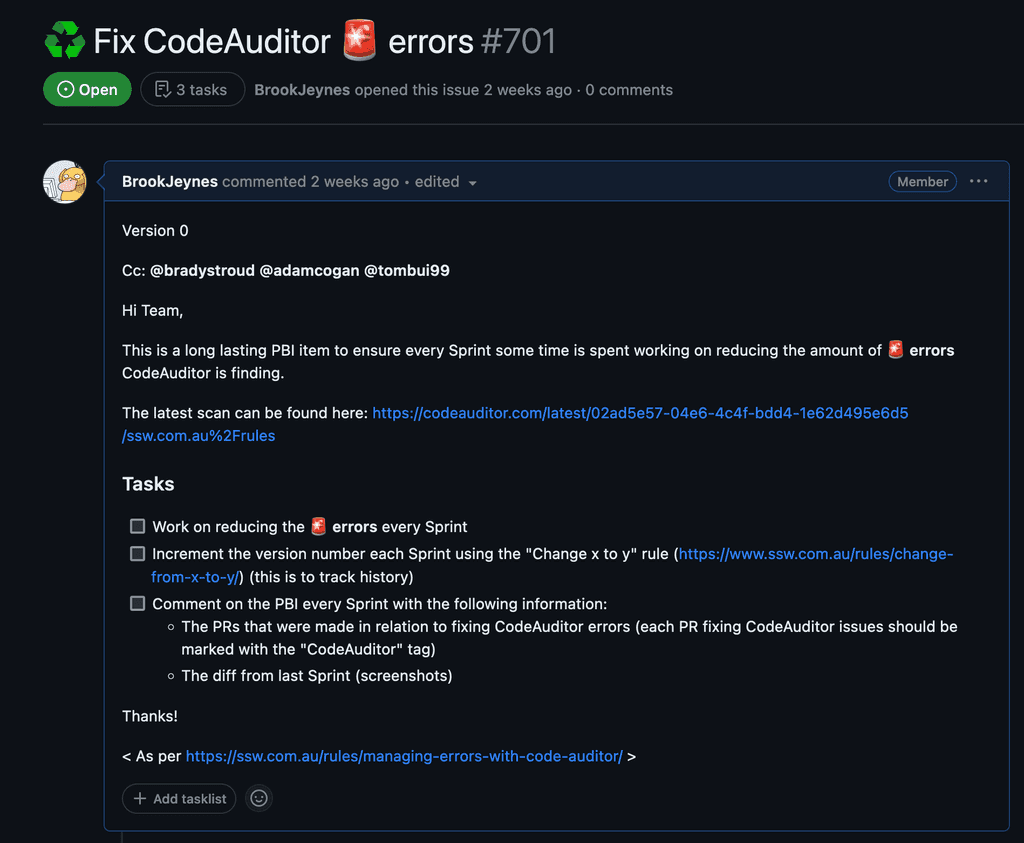The height and width of the screenshot is (843, 1024).
Task: Add a reaction with the smiley icon
Action: [x=259, y=798]
